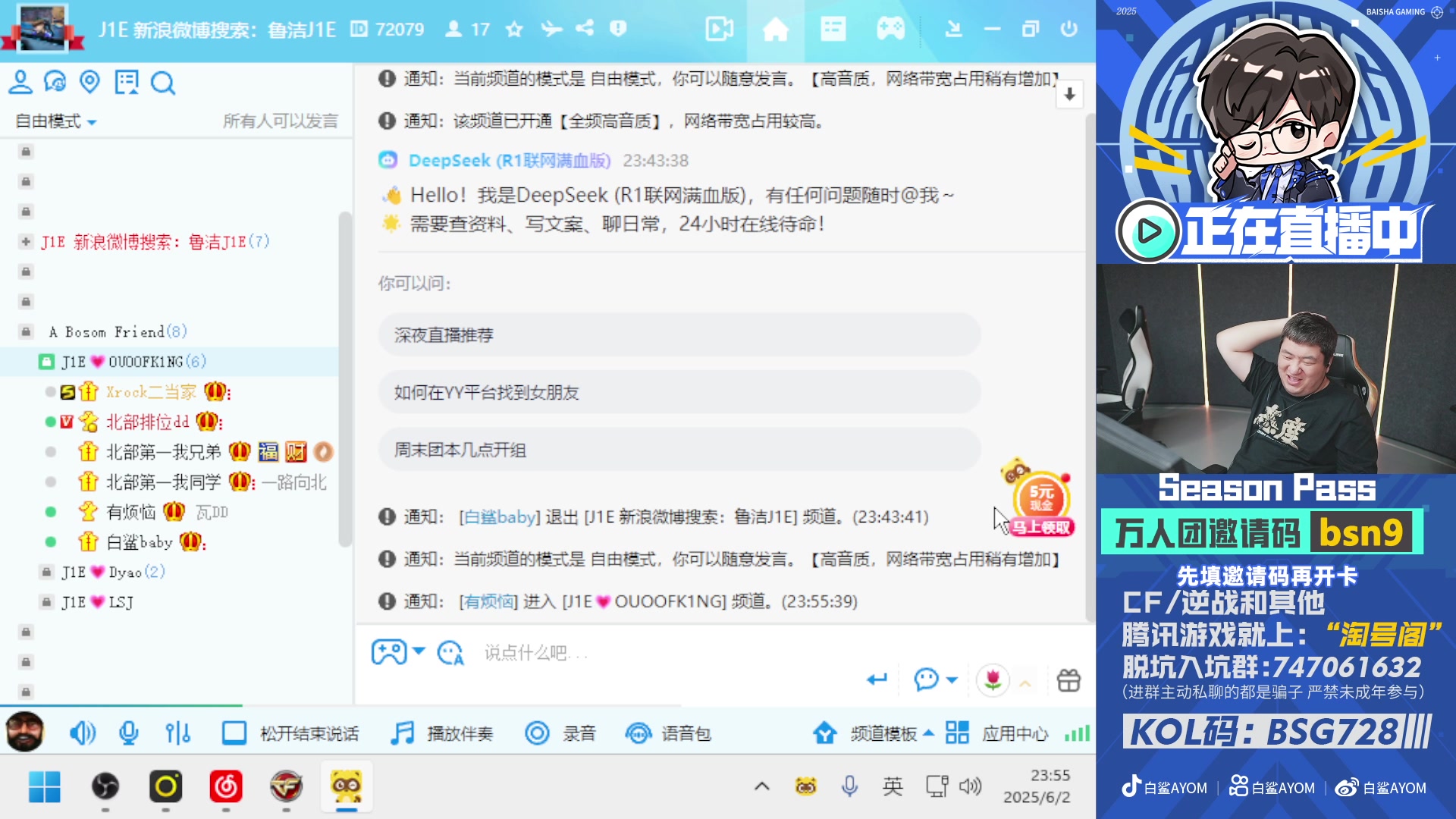
Task: Select the J1E LSJ sub-channel
Action: pos(97,602)
